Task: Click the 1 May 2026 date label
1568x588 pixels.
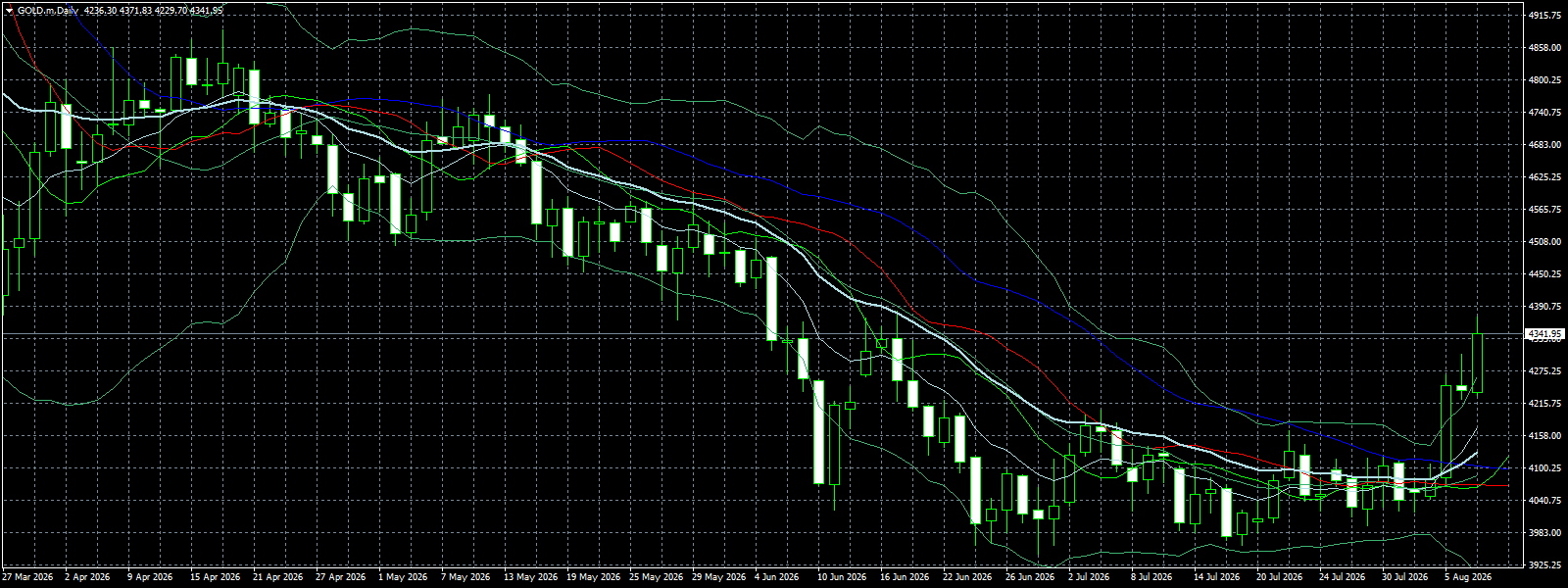Action: pyautogui.click(x=403, y=577)
